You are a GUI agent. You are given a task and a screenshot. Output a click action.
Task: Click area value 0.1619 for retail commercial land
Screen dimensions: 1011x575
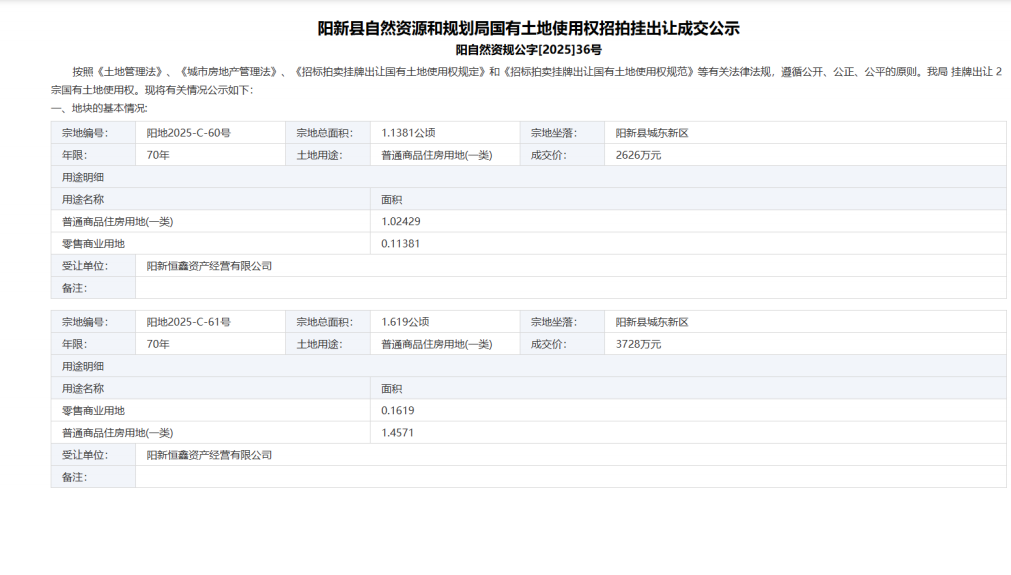tap(398, 410)
